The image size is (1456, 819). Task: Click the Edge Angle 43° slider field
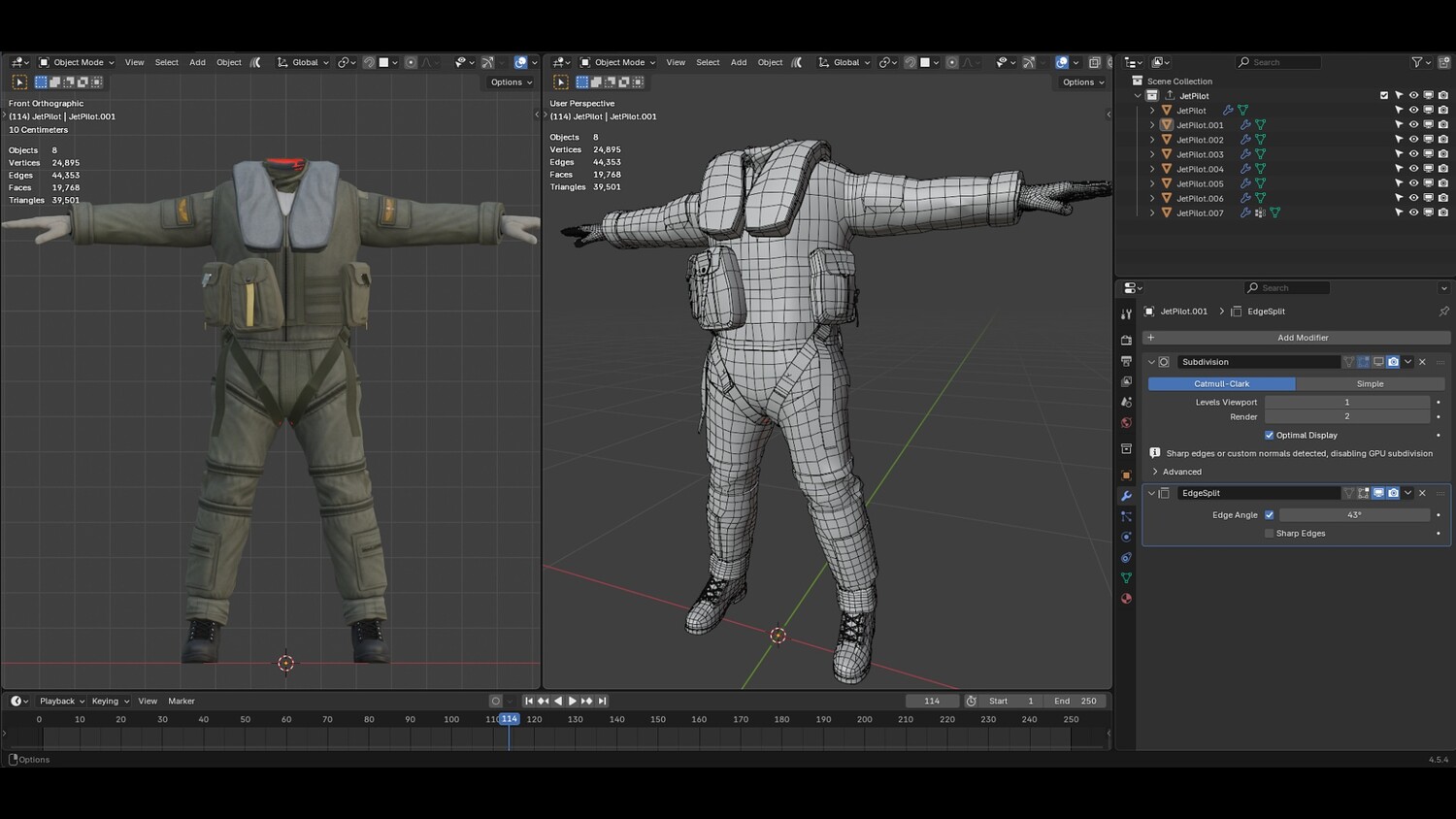(x=1354, y=515)
